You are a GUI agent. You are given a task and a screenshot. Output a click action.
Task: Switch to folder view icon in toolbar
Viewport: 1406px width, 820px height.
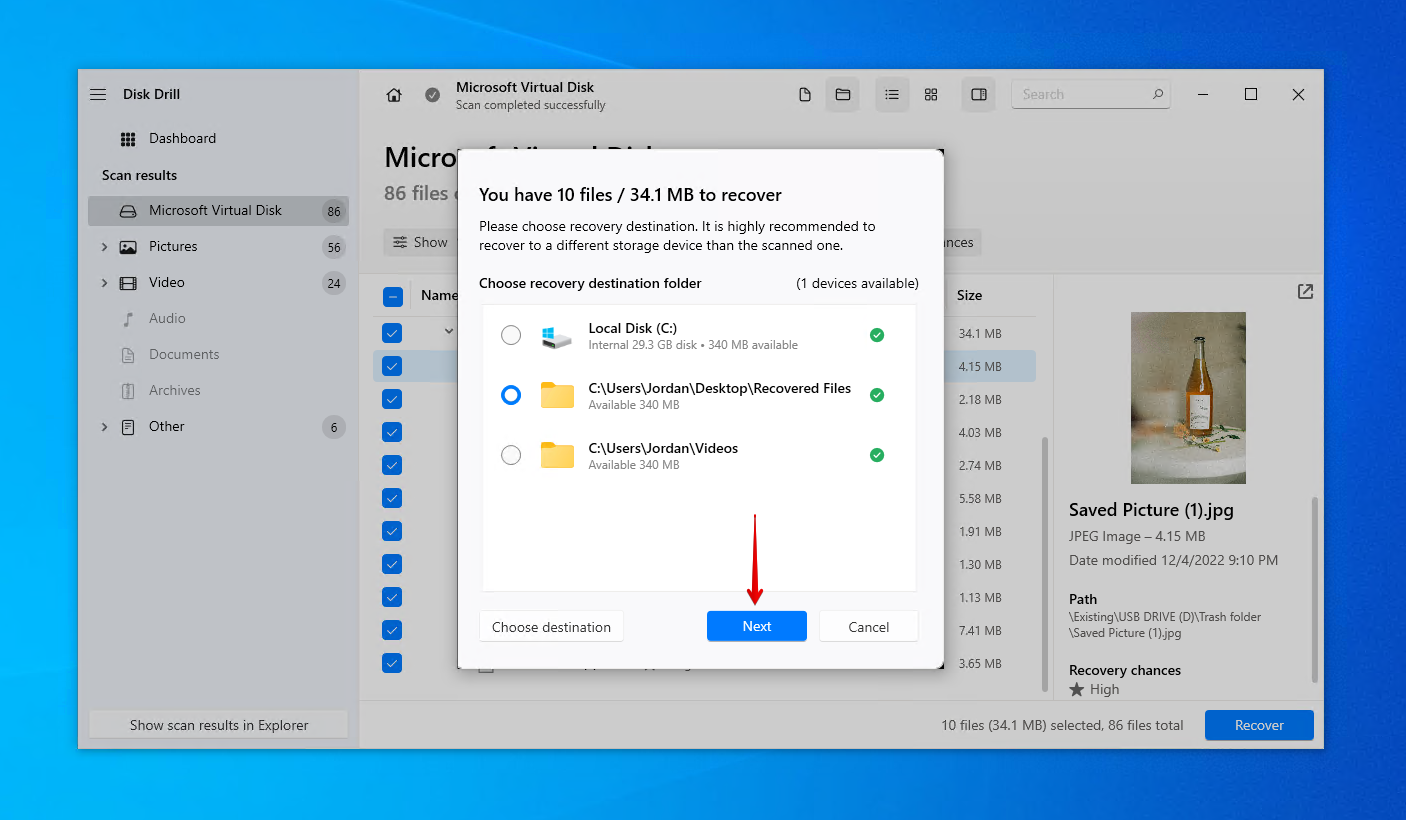(843, 95)
